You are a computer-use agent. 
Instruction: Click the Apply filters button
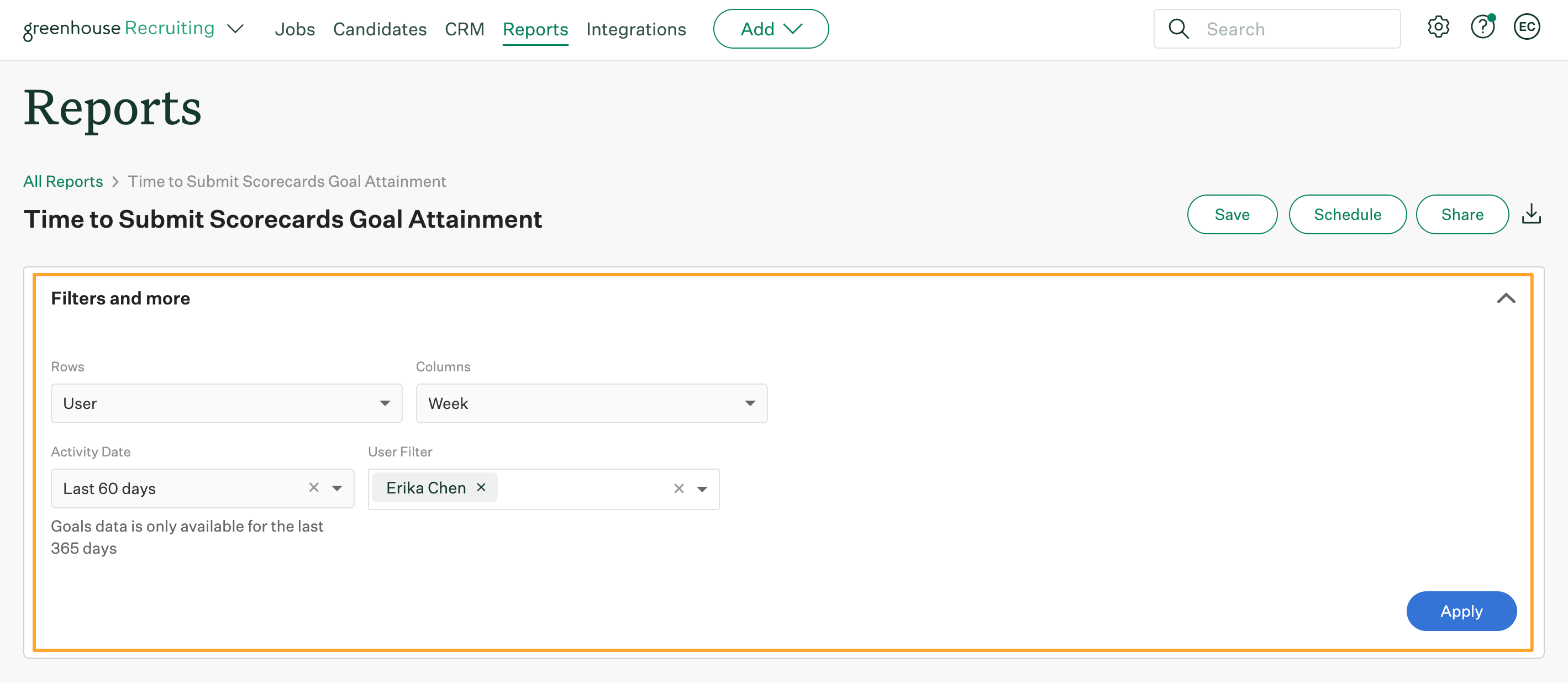coord(1462,611)
